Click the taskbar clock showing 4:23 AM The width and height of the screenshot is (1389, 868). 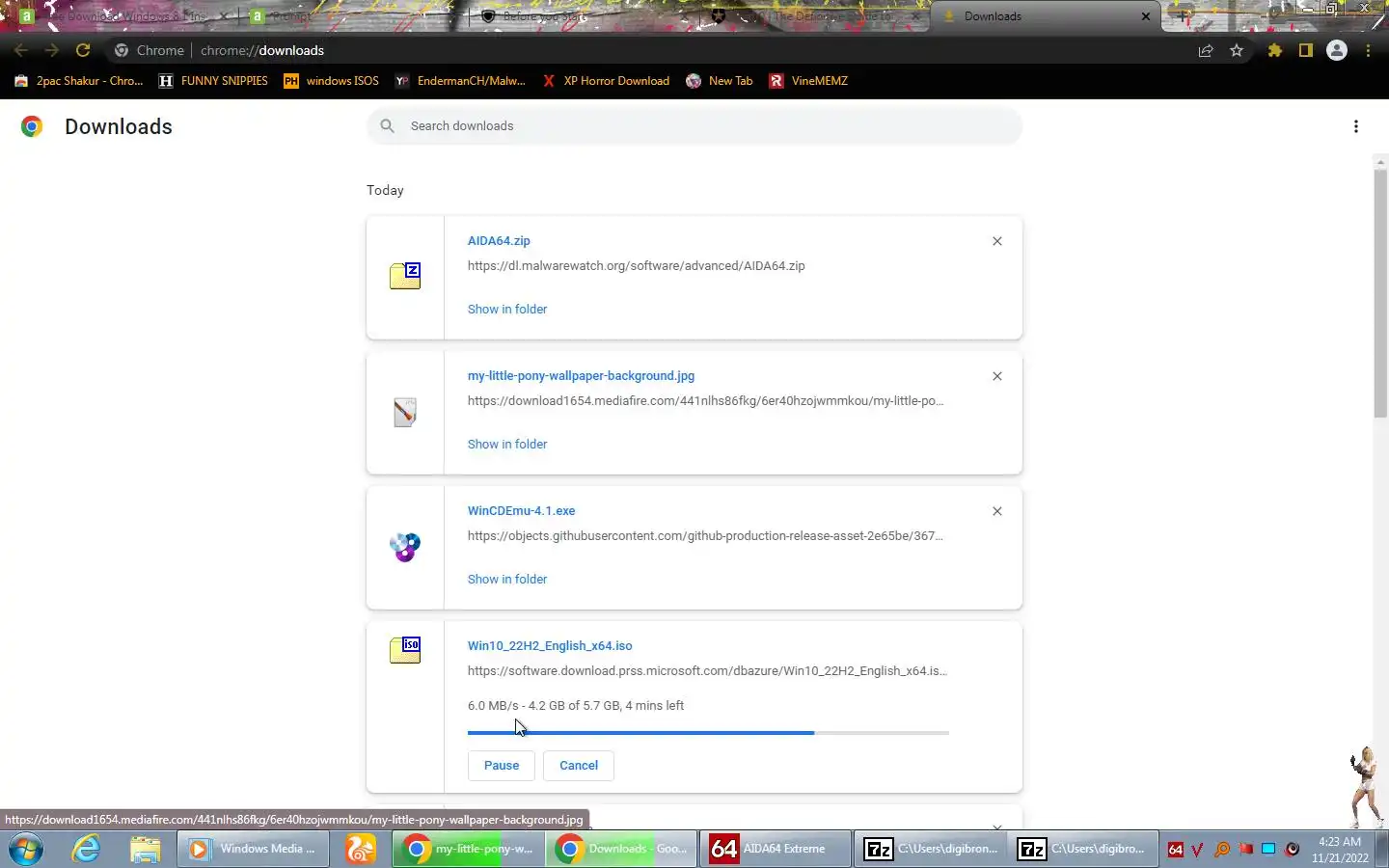tap(1340, 850)
